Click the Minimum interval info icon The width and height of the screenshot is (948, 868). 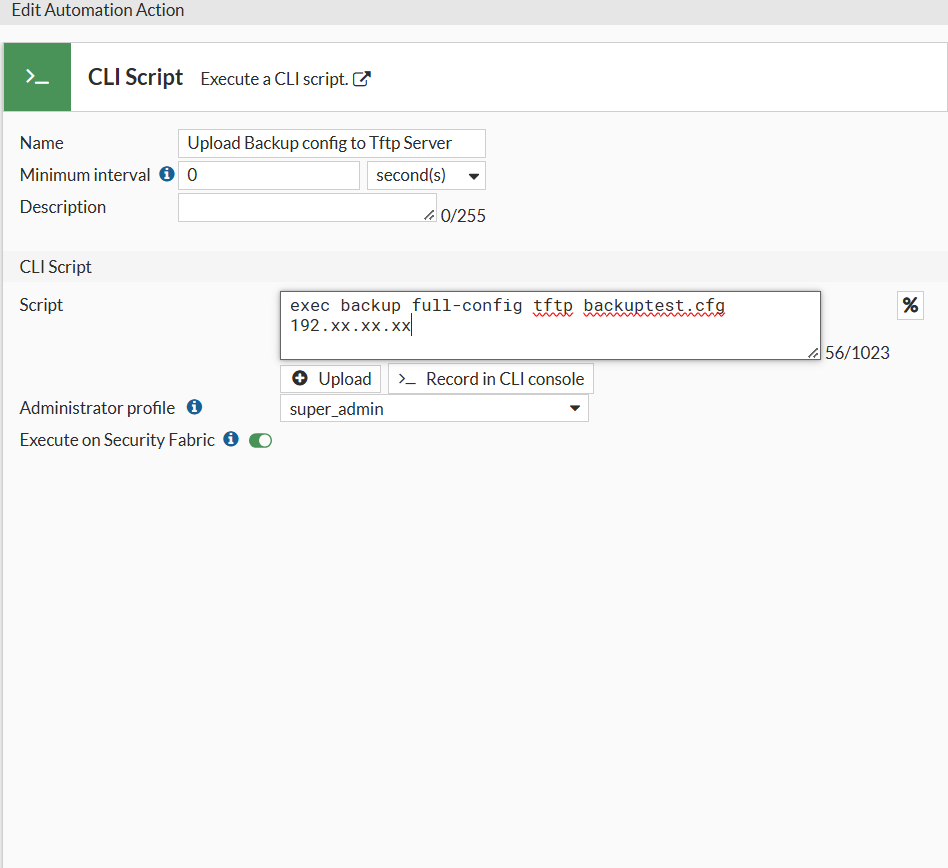167,174
